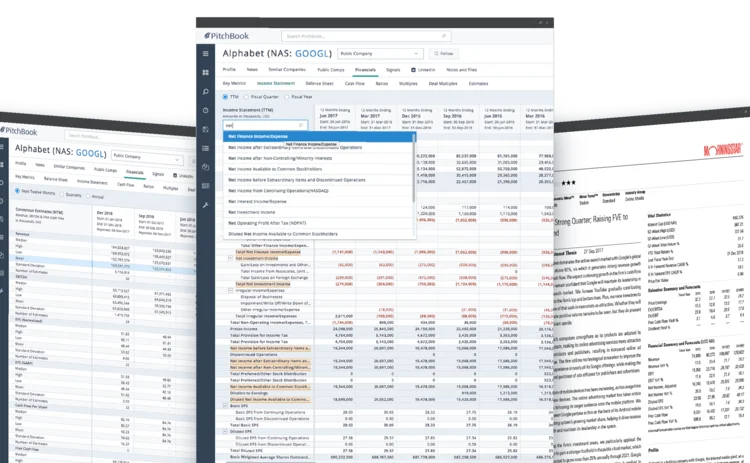The image size is (750, 463).
Task: Choose Net Investment Income suggestion
Action: point(318,212)
